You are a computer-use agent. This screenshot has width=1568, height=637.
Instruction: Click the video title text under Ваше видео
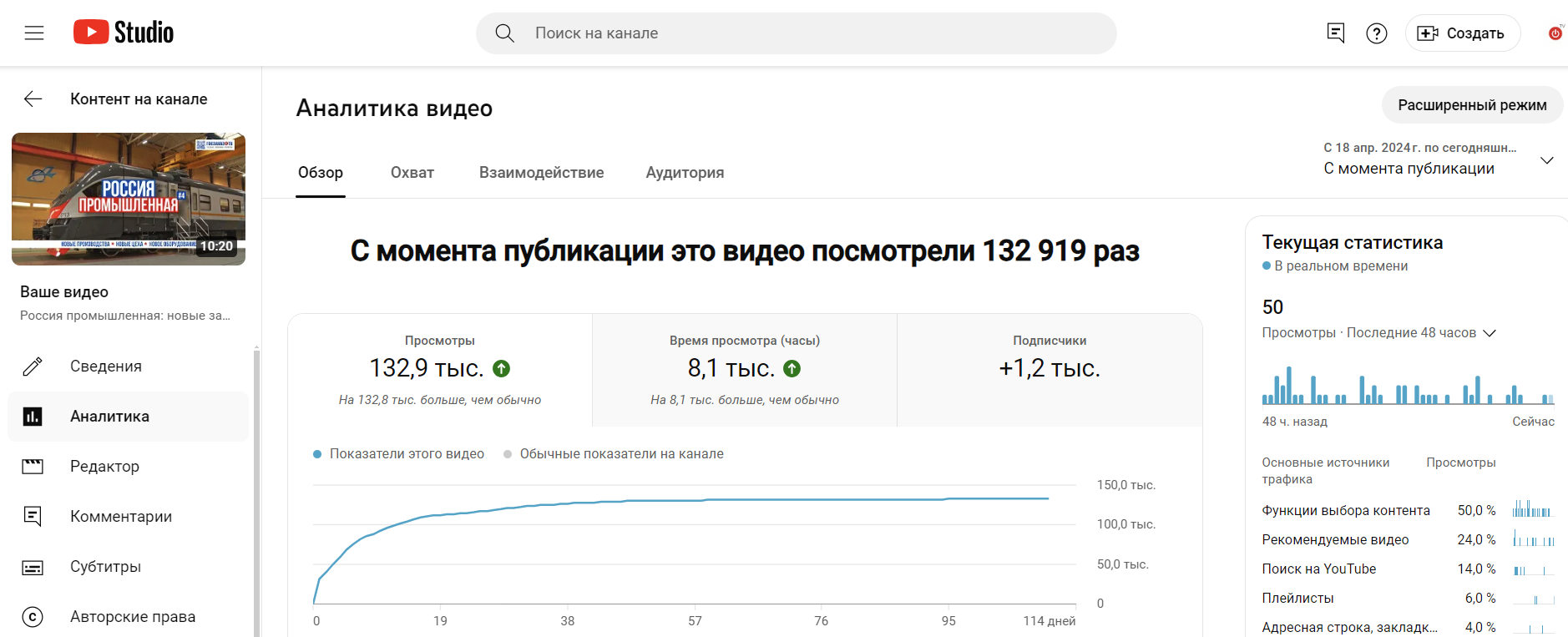125,316
